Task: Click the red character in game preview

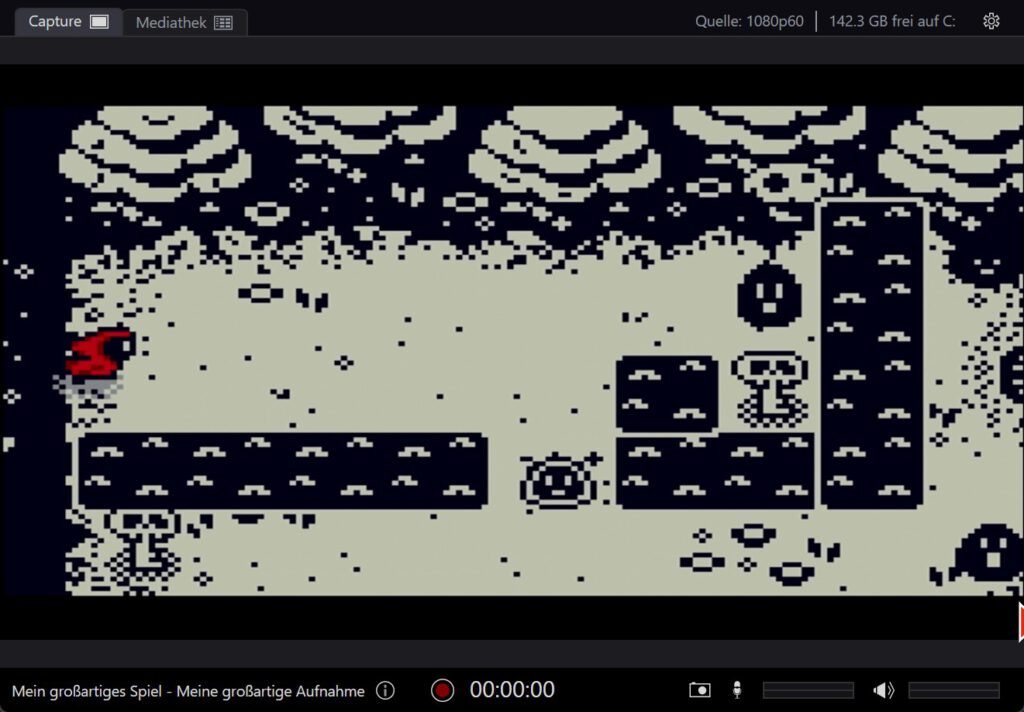Action: coord(100,355)
